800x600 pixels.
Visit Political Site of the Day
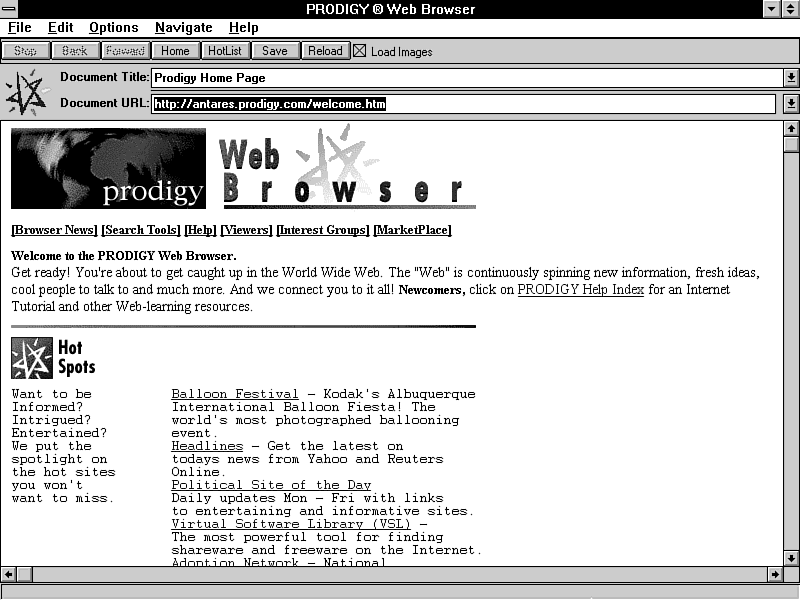point(271,485)
